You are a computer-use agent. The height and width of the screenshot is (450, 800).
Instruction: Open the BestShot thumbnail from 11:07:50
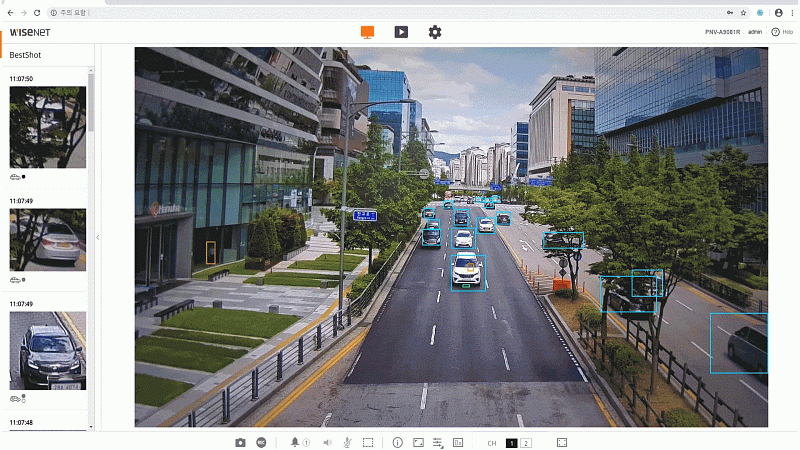[x=48, y=127]
